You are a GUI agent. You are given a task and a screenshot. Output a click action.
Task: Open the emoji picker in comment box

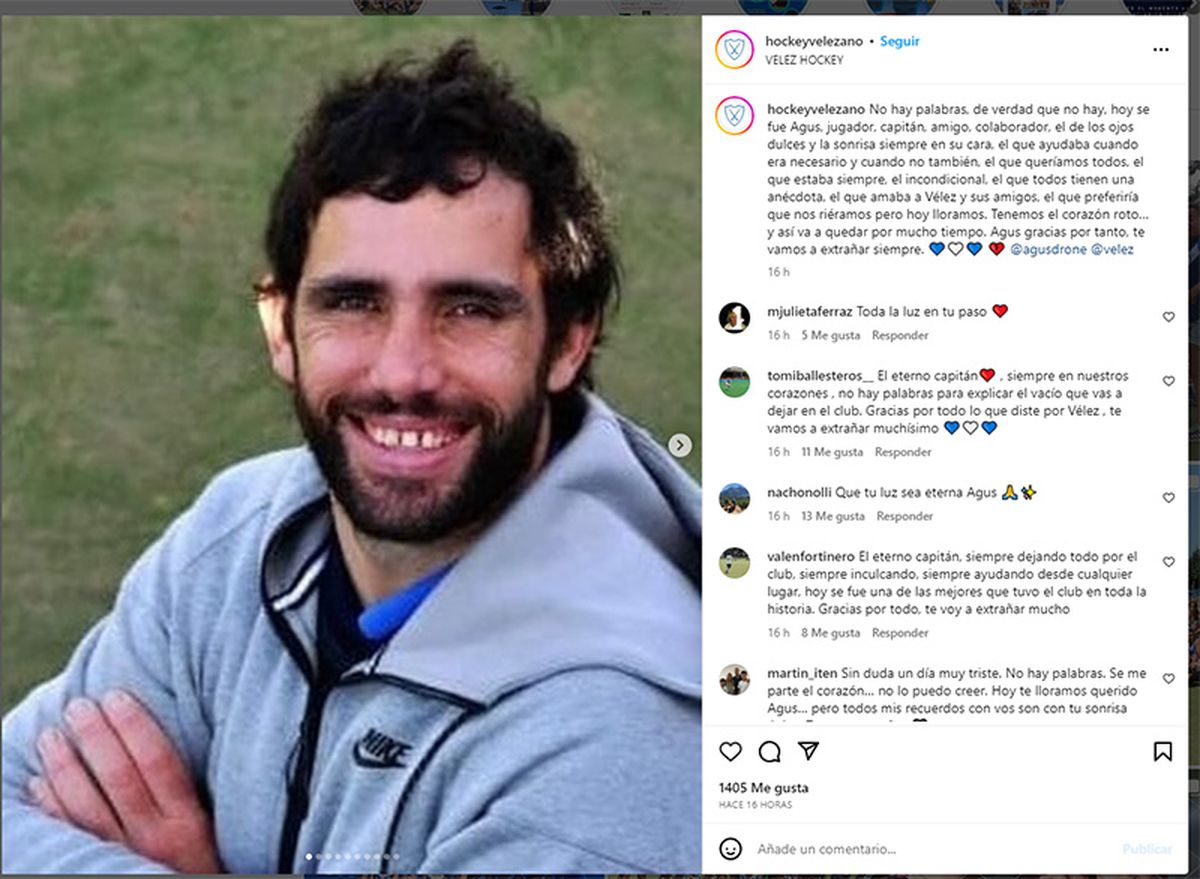click(731, 849)
